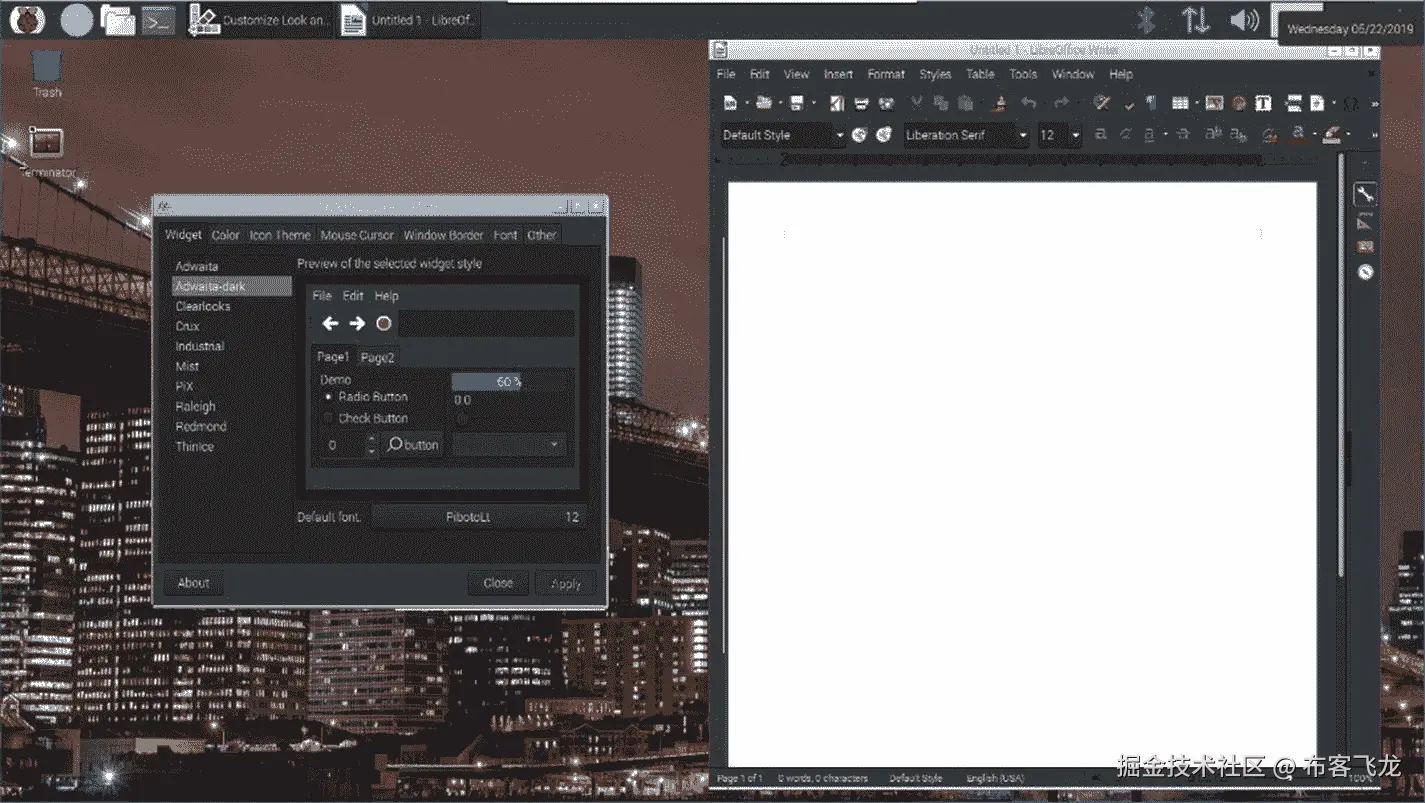
Task: Click the Insert Table icon
Action: pyautogui.click(x=1180, y=103)
